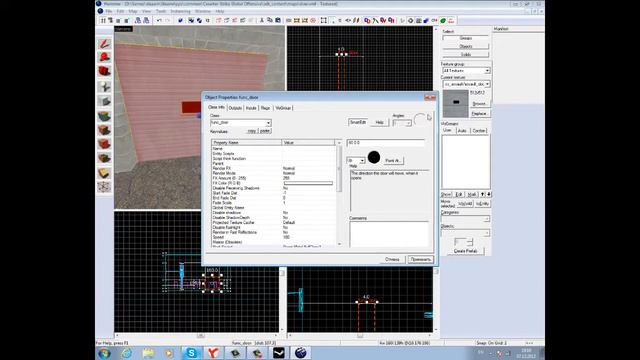Select the Speed property row

[273, 237]
